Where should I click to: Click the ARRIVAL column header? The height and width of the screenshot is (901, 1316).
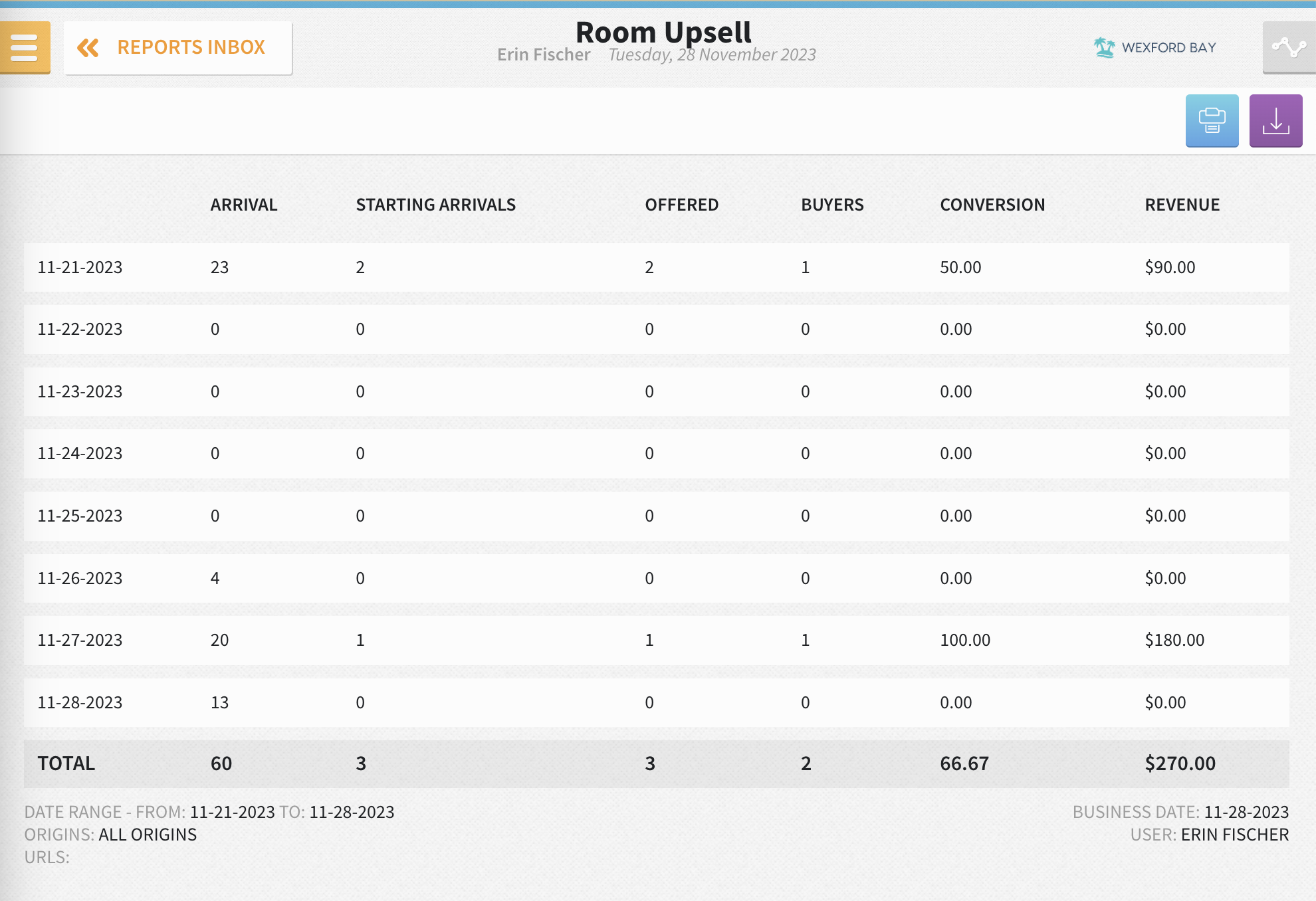pos(243,205)
